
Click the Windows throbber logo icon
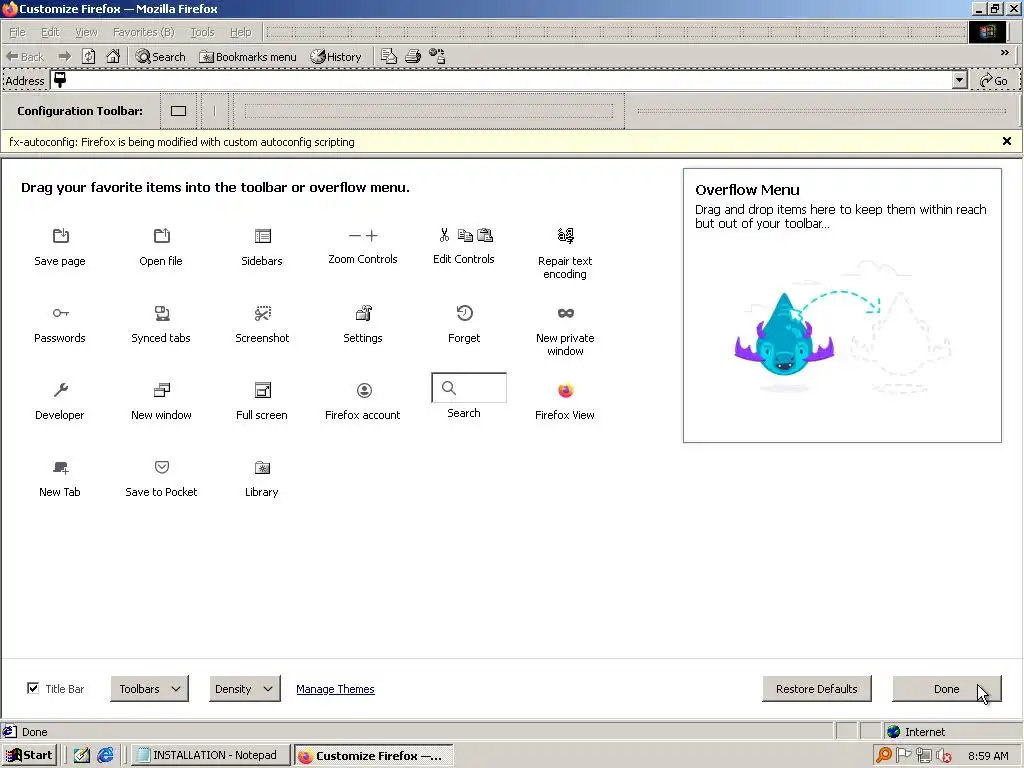pyautogui.click(x=987, y=32)
